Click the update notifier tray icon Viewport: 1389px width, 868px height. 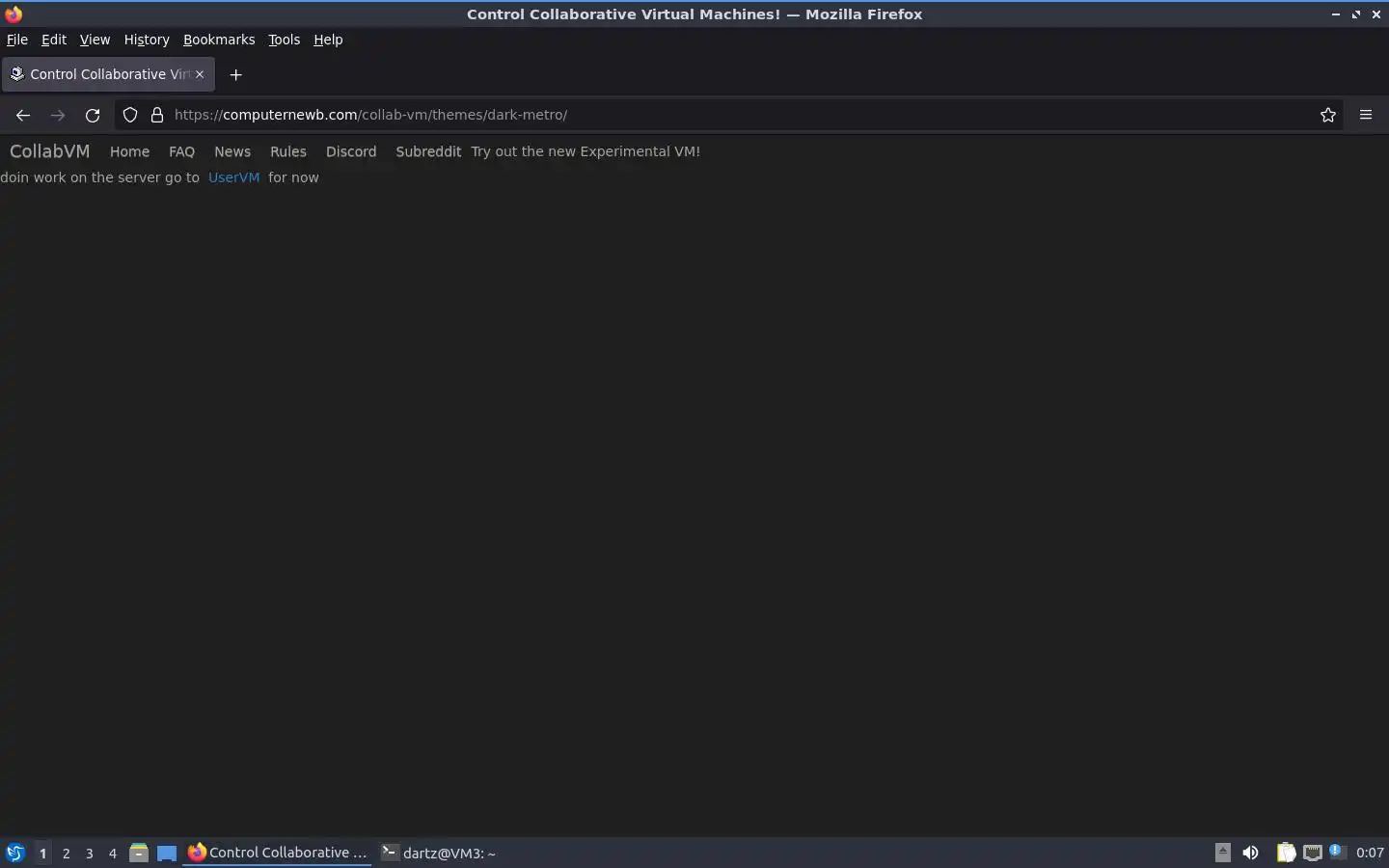click(1336, 852)
